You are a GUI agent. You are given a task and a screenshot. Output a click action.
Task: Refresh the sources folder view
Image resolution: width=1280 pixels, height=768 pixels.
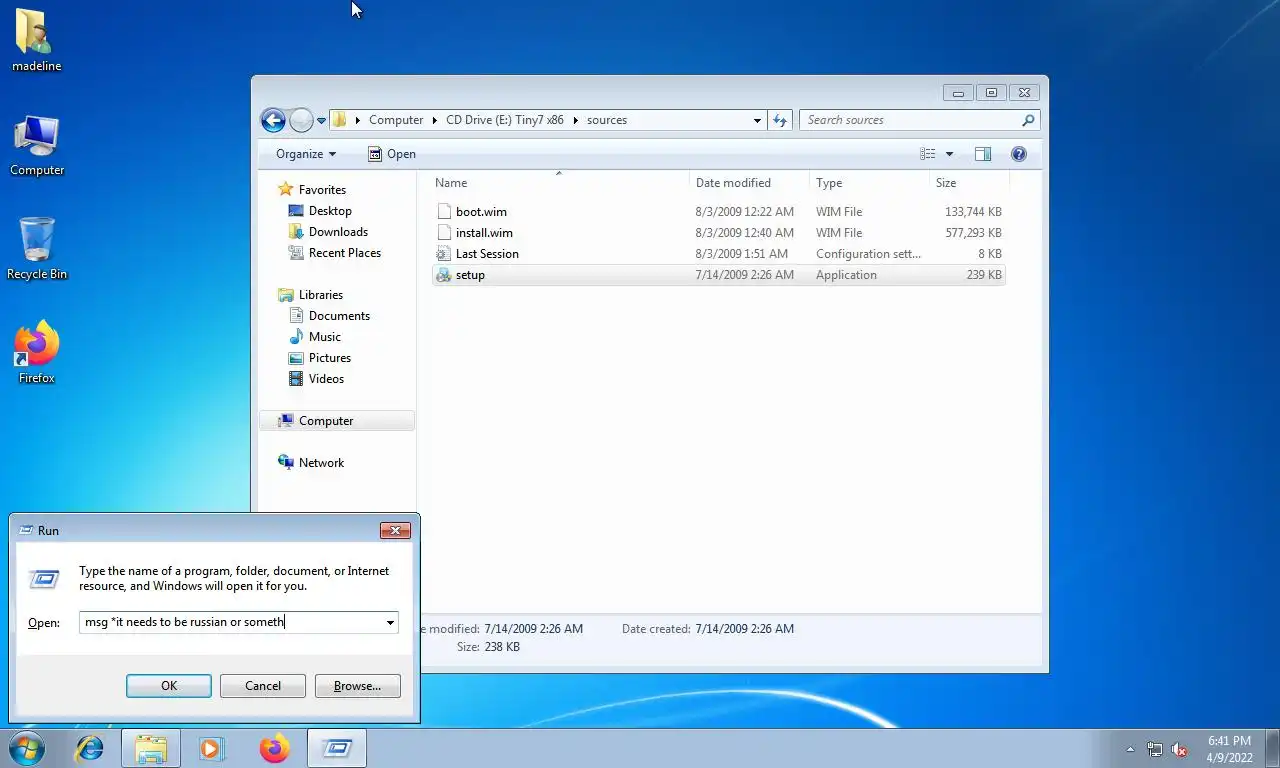780,120
